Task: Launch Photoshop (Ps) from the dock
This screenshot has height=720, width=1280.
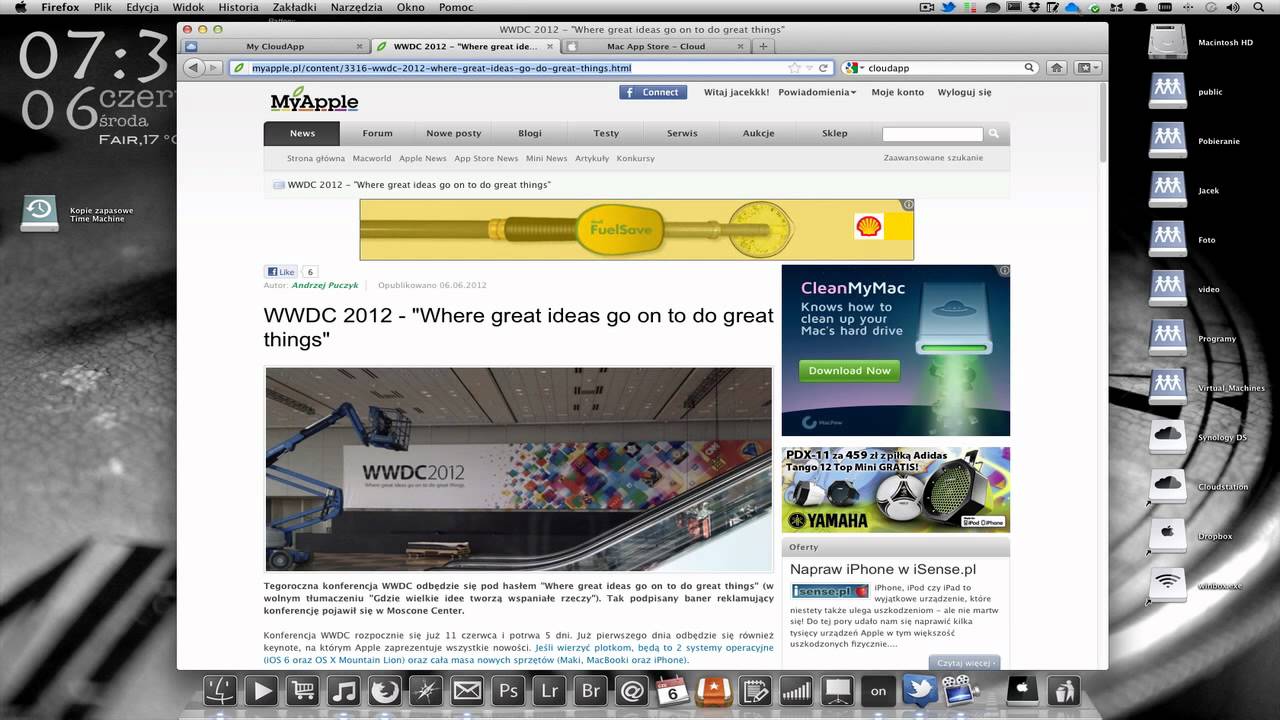Action: pos(508,691)
